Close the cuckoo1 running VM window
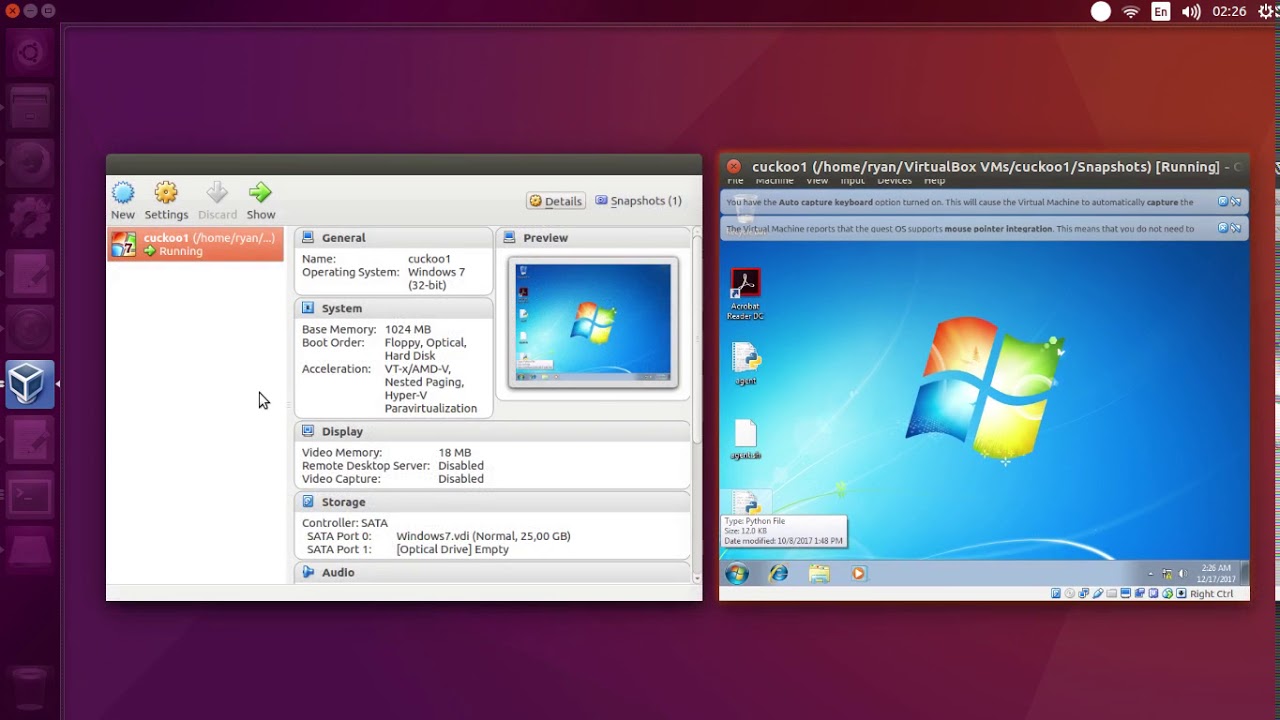1280x720 pixels. (x=733, y=167)
